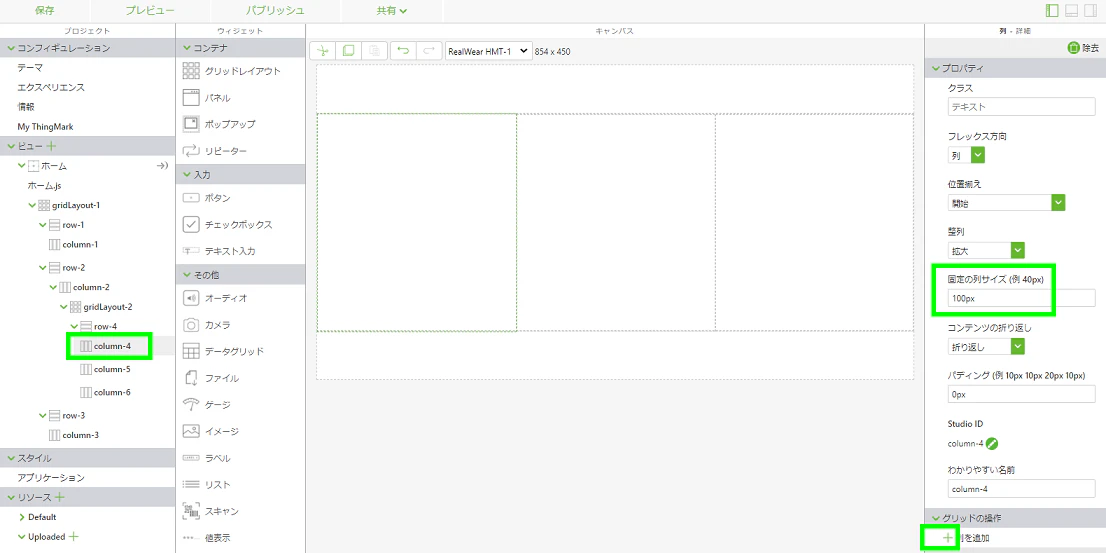Undo the last canvas action
Viewport: 1106px width, 553px height.
pos(403,51)
